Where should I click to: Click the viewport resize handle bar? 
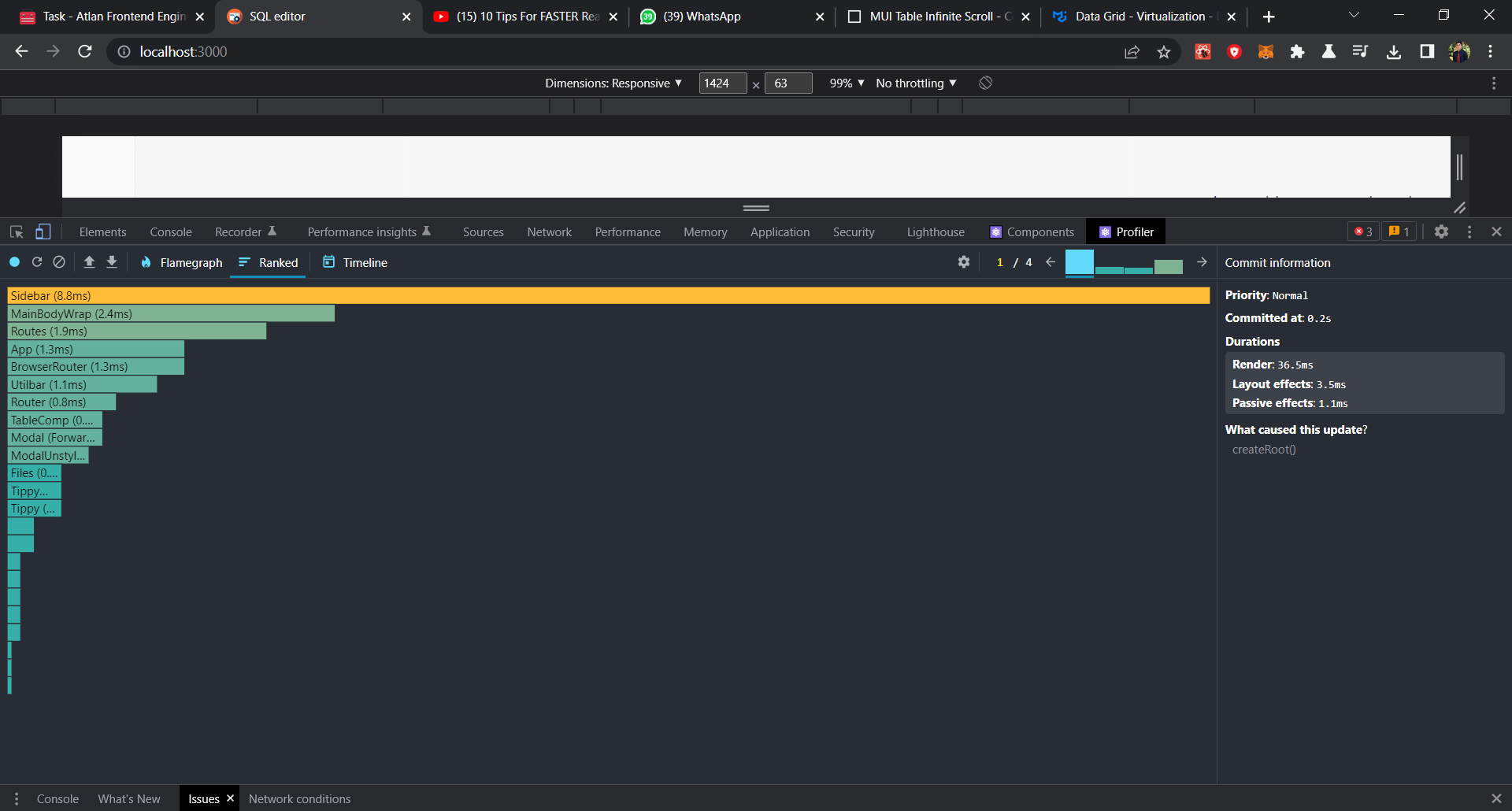pos(756,208)
